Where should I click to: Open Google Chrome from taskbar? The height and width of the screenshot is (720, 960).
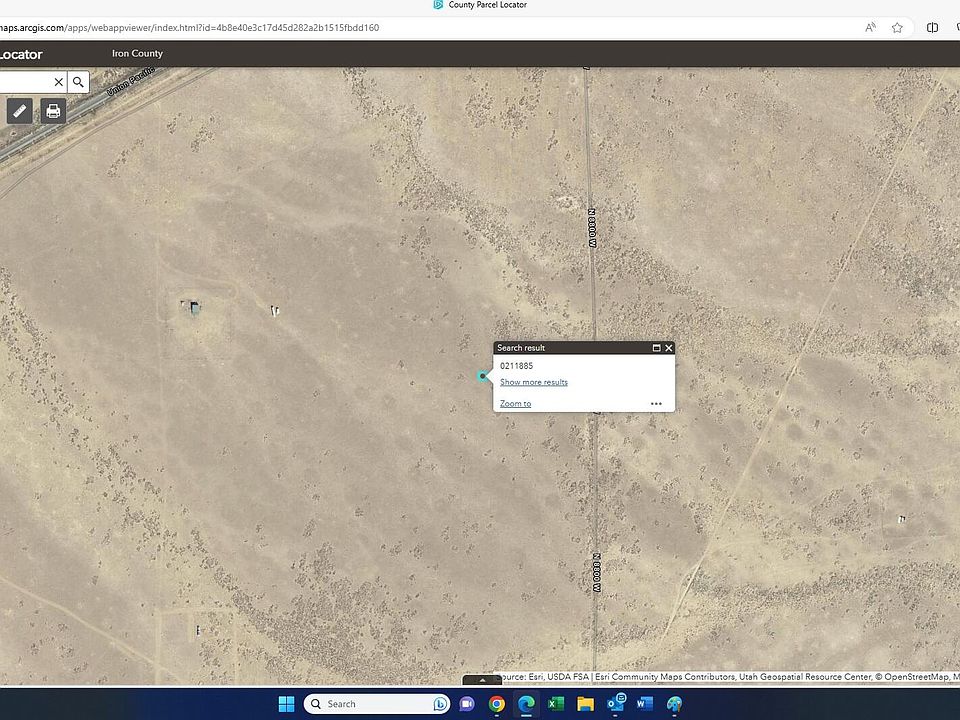click(497, 704)
